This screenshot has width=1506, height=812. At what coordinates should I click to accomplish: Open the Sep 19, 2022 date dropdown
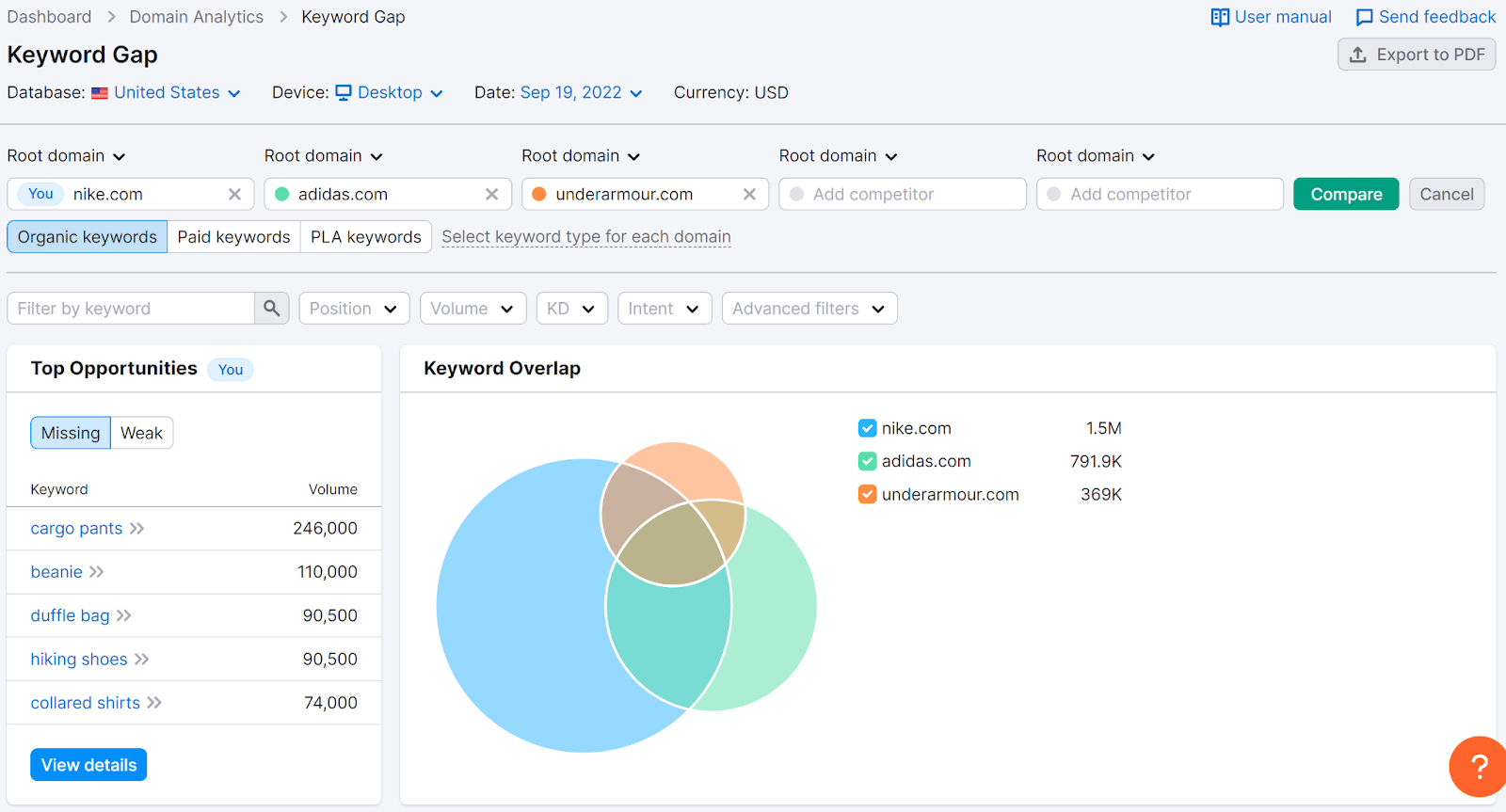581,92
